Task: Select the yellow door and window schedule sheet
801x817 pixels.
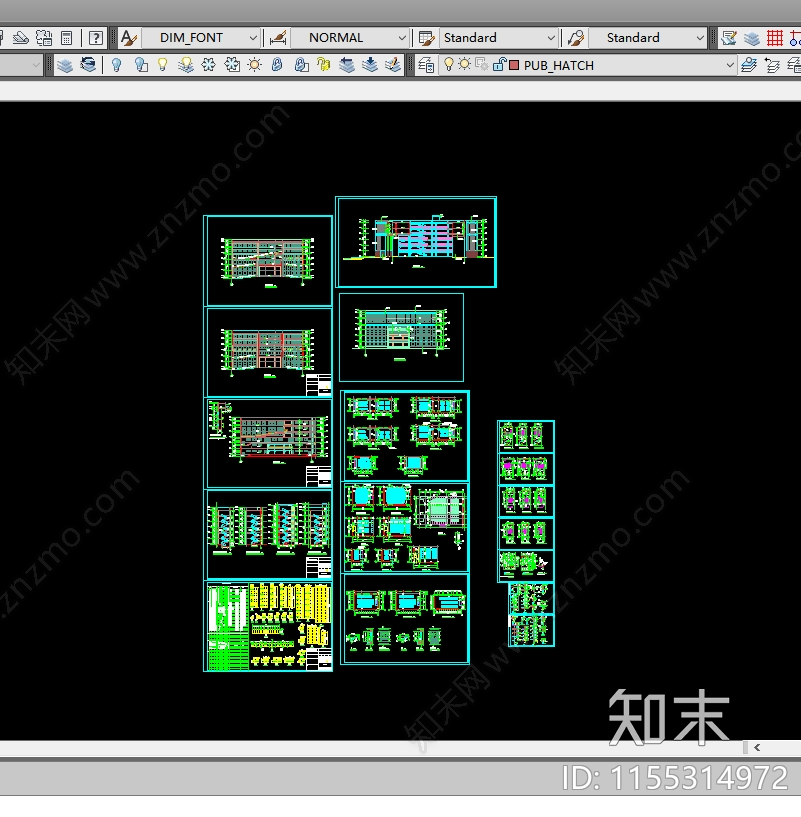Action: click(268, 626)
